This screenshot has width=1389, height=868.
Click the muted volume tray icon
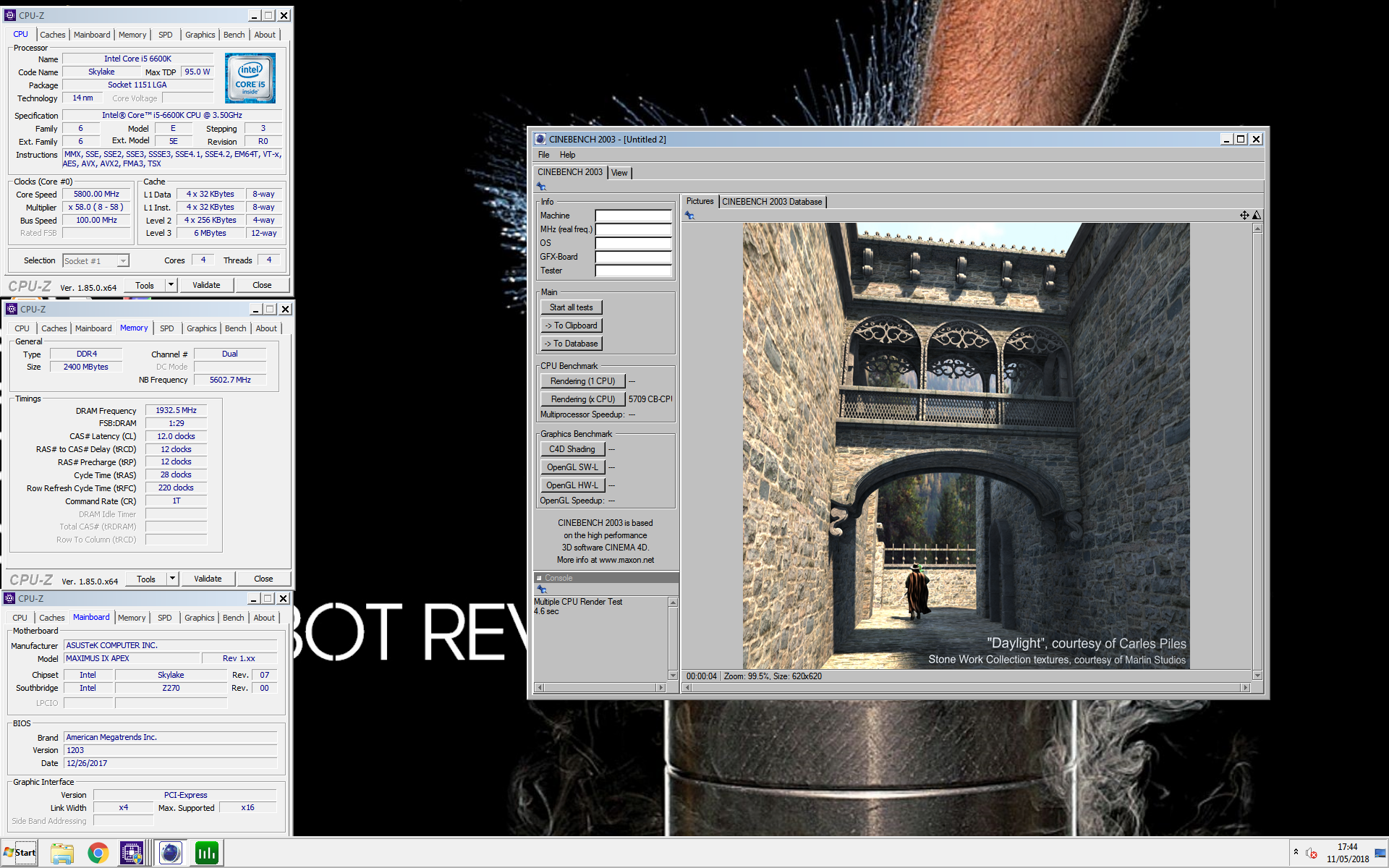[x=1312, y=854]
